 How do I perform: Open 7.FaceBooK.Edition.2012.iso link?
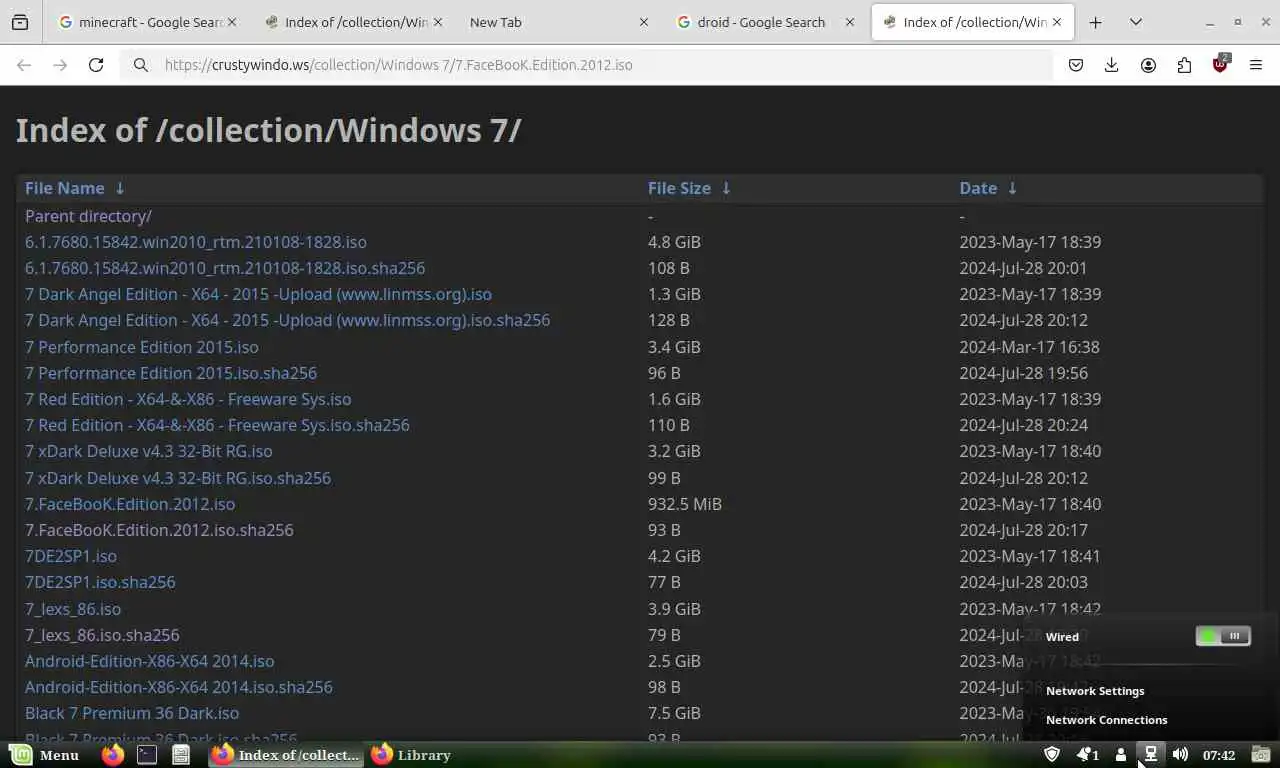coord(130,504)
